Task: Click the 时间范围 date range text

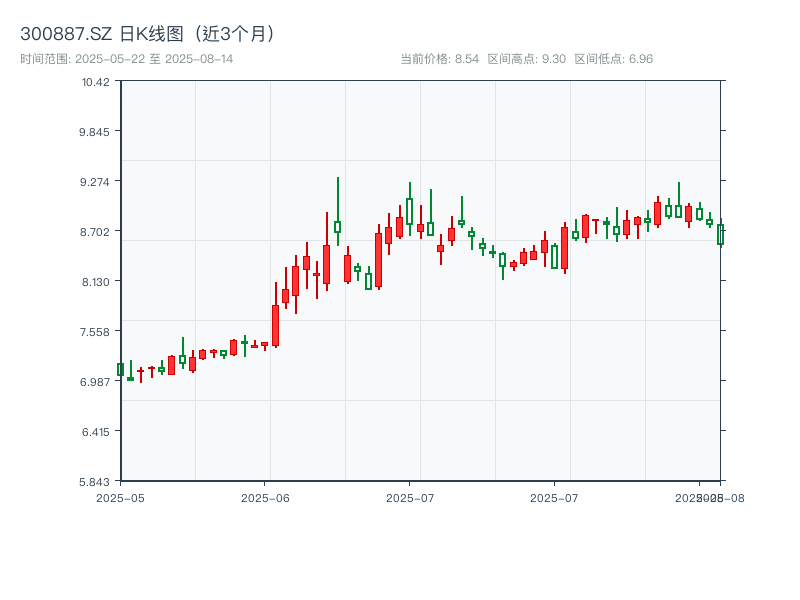Action: [127, 59]
